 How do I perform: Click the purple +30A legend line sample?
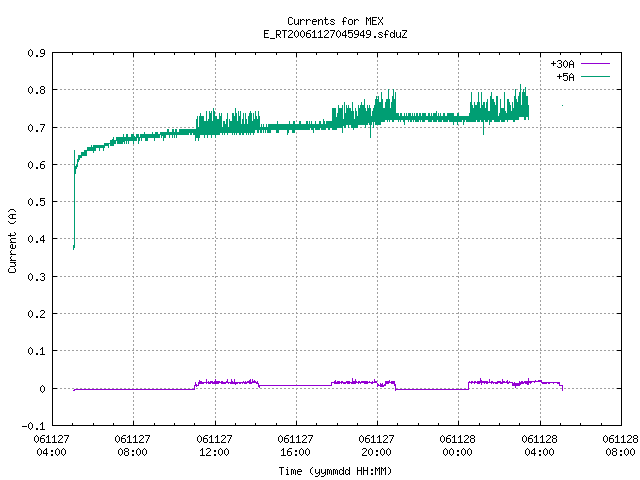(x=595, y=64)
